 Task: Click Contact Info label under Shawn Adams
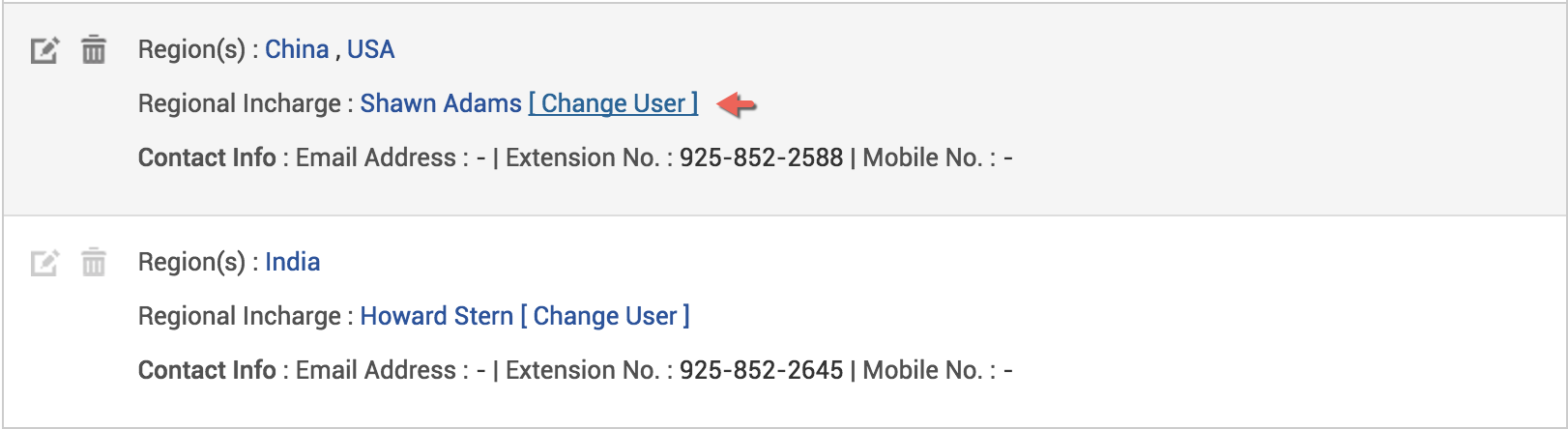coord(207,157)
